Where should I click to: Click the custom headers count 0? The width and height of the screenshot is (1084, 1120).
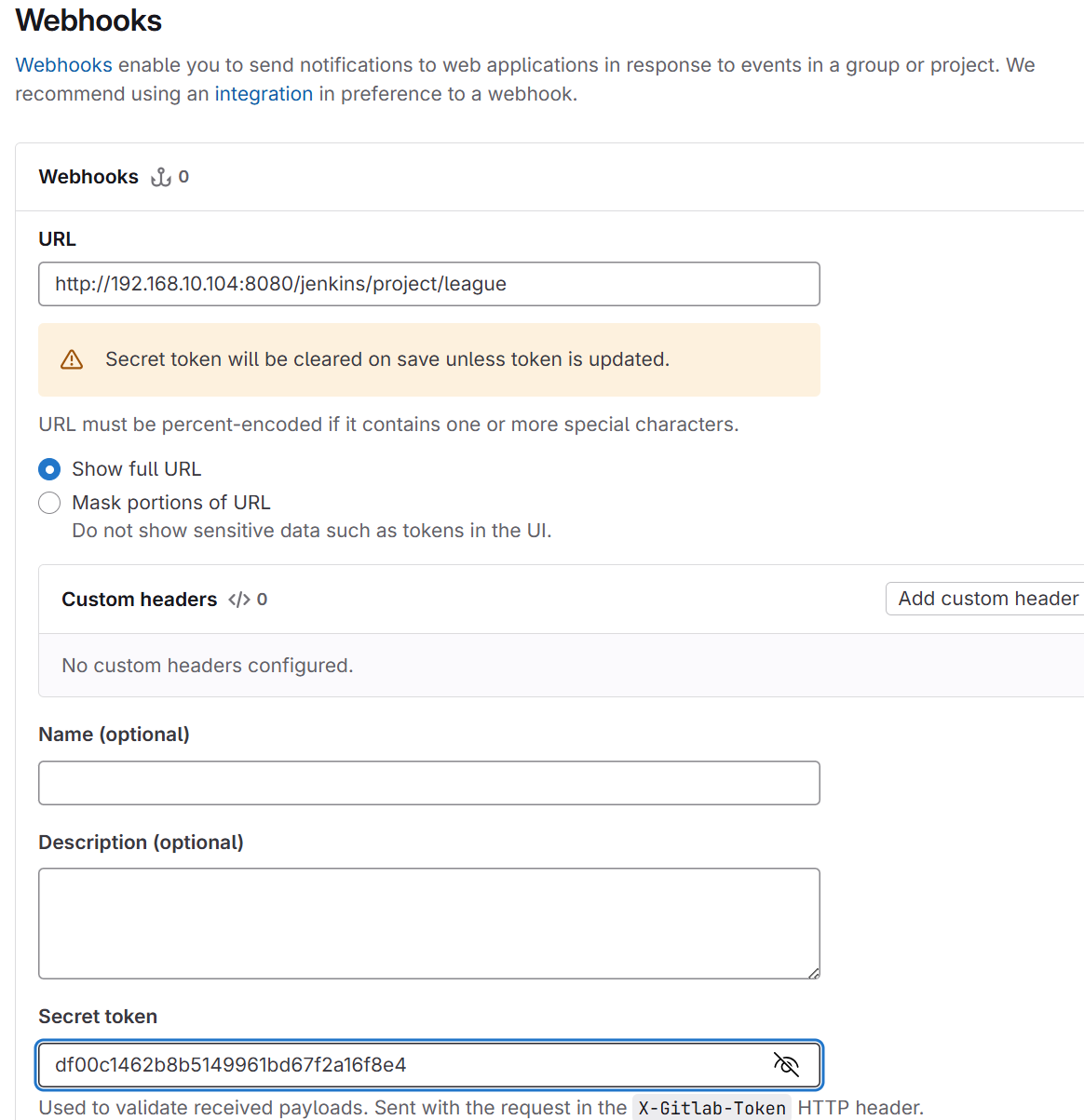262,600
